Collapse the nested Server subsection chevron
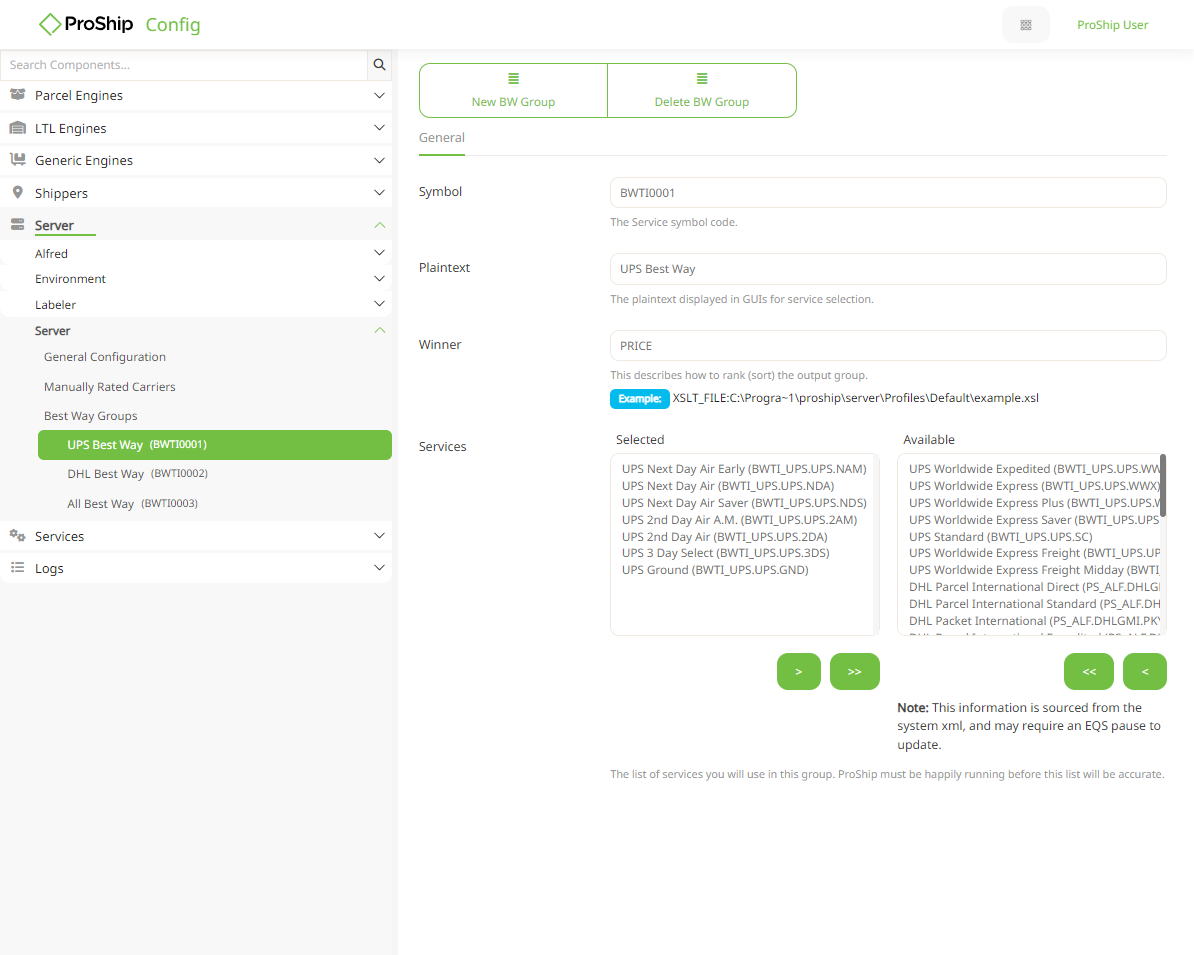 379,331
